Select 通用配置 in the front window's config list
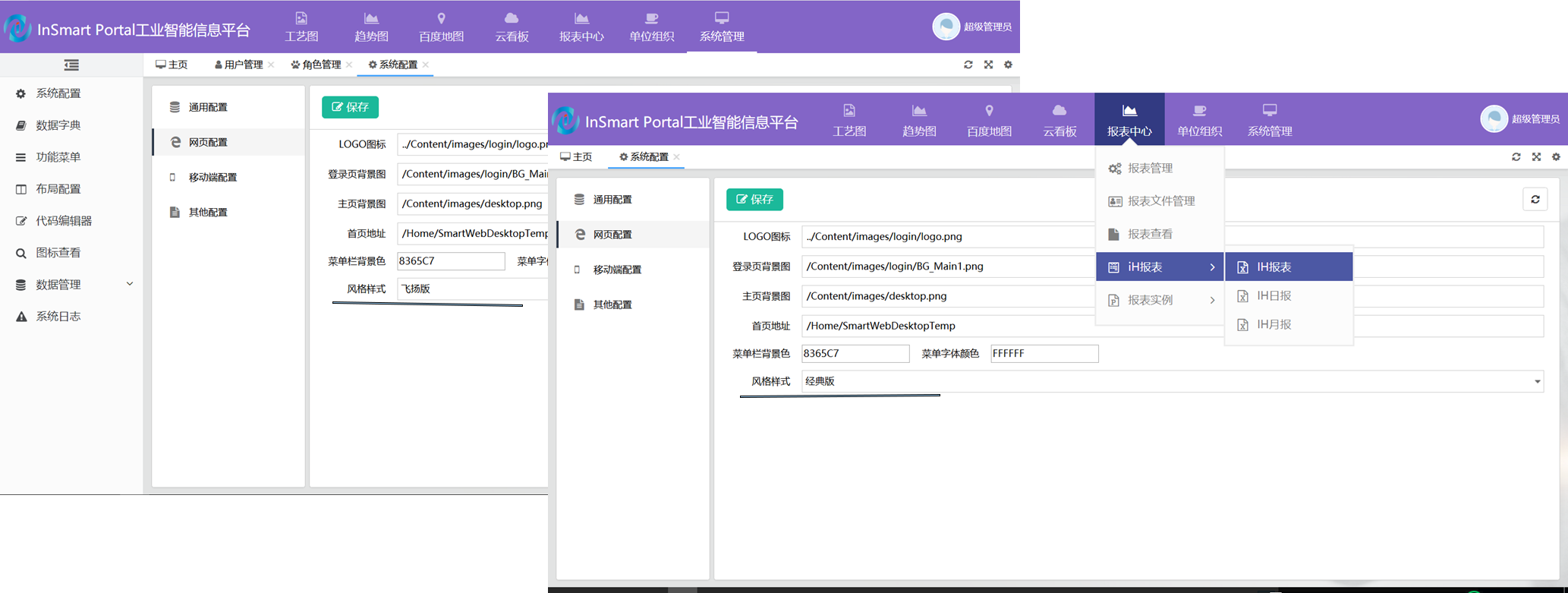This screenshot has height=593, width=1568. (x=633, y=200)
